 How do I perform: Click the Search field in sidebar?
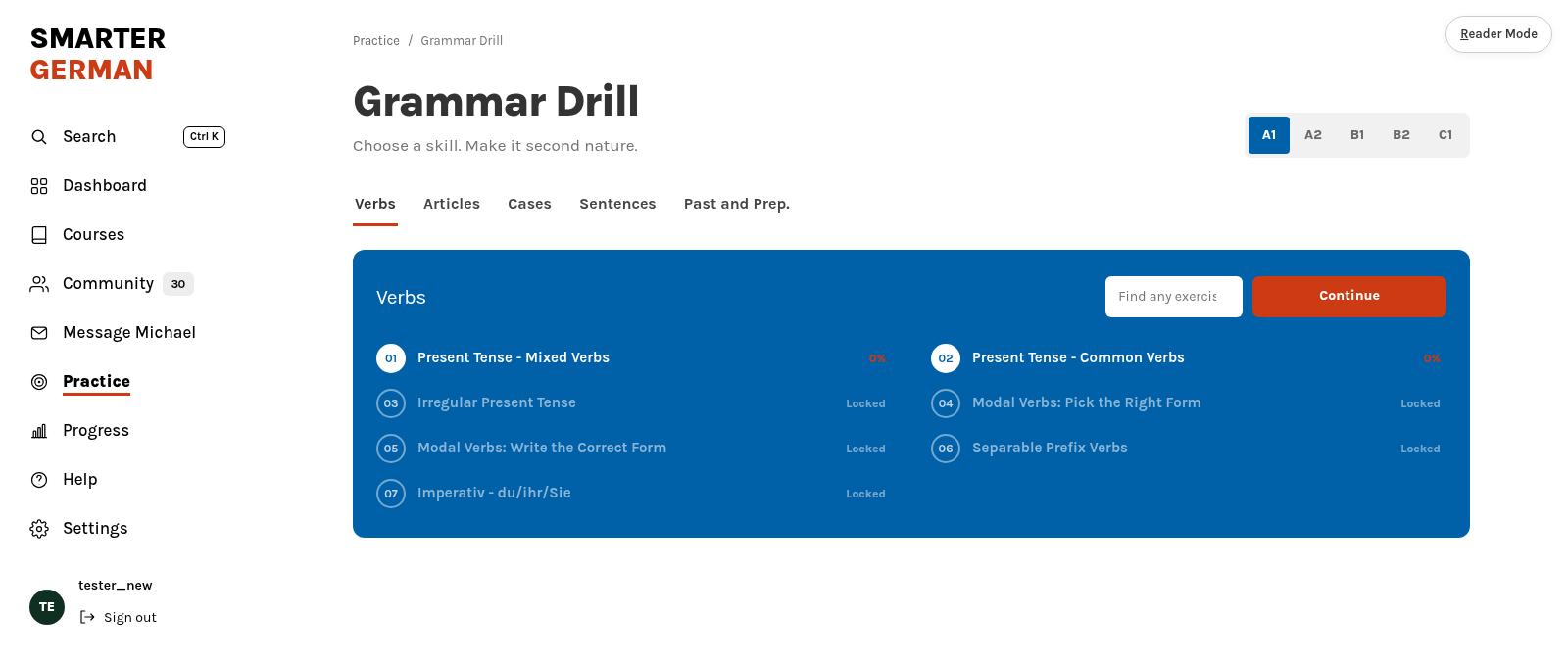point(127,137)
